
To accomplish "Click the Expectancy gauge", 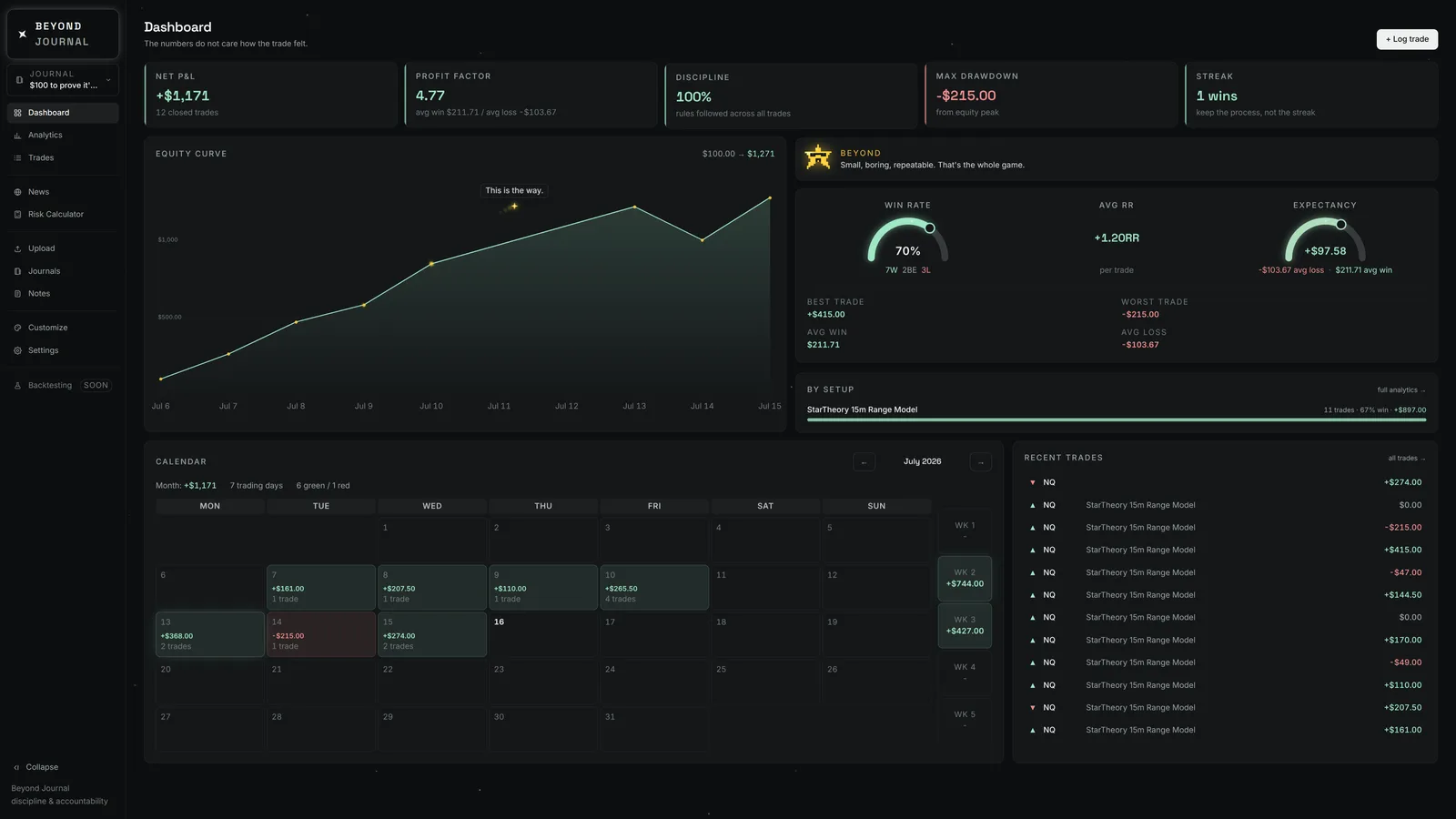I will click(x=1325, y=240).
